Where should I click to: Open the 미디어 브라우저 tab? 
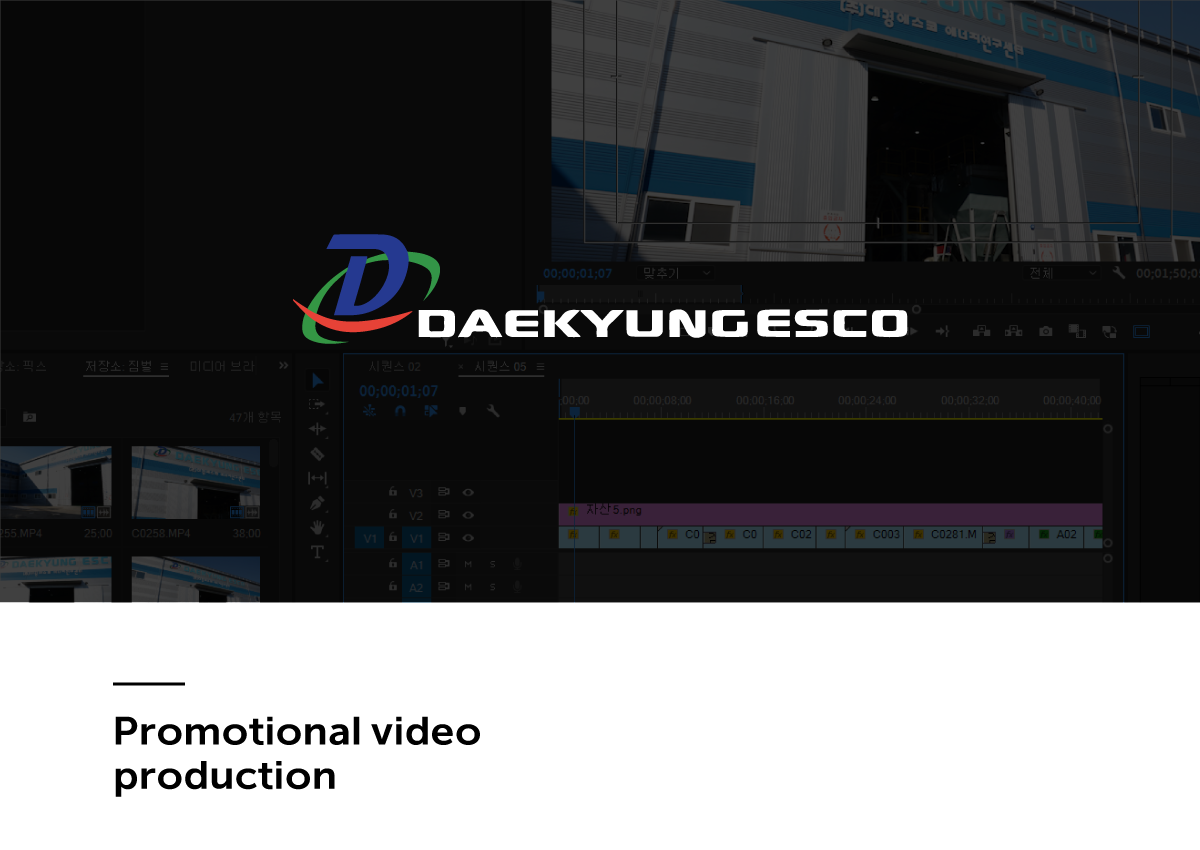tap(222, 366)
